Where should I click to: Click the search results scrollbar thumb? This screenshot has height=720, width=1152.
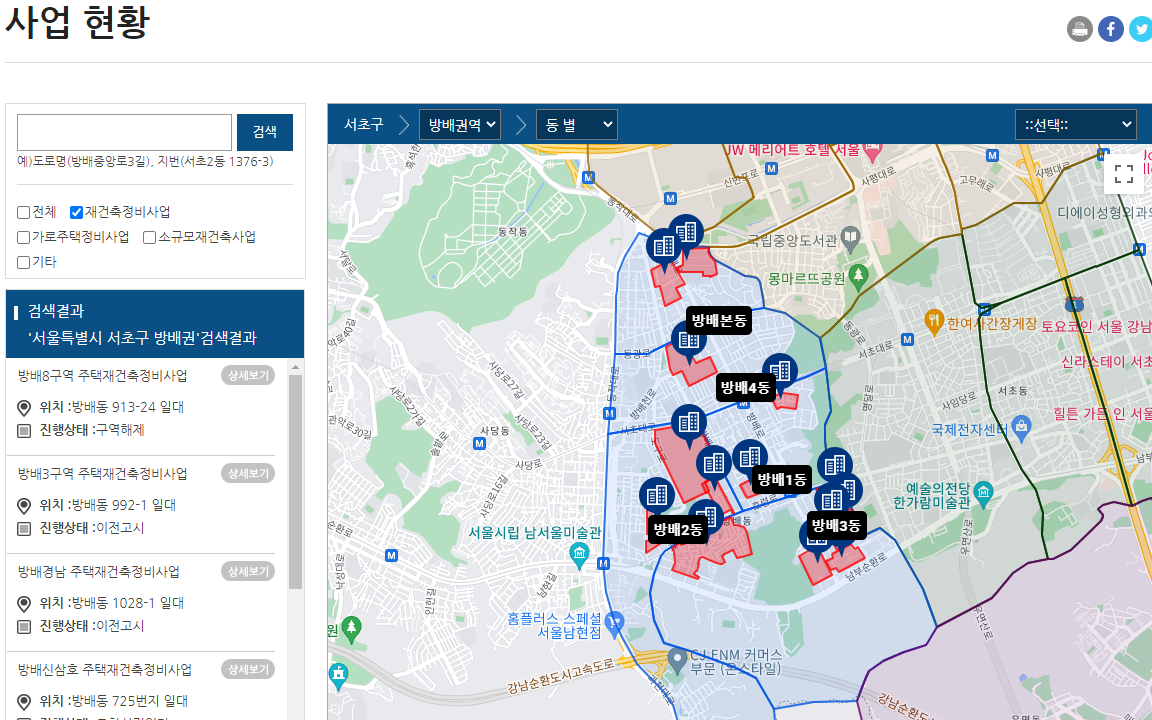click(x=295, y=482)
